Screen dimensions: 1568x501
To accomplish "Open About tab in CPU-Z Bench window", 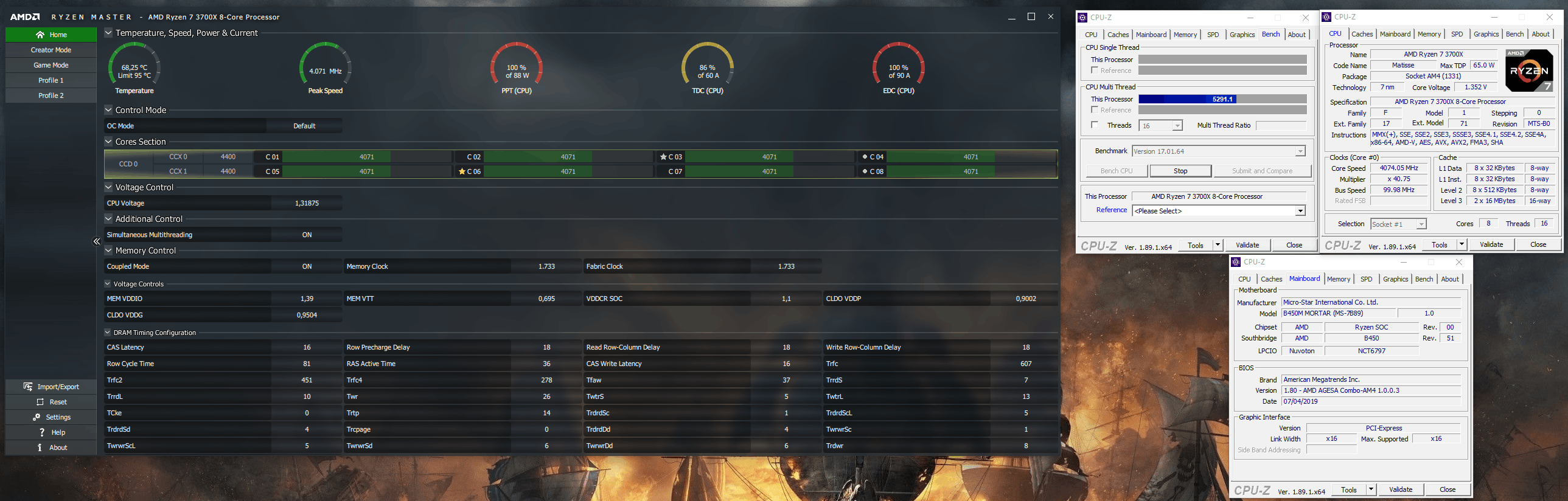I will (1297, 35).
